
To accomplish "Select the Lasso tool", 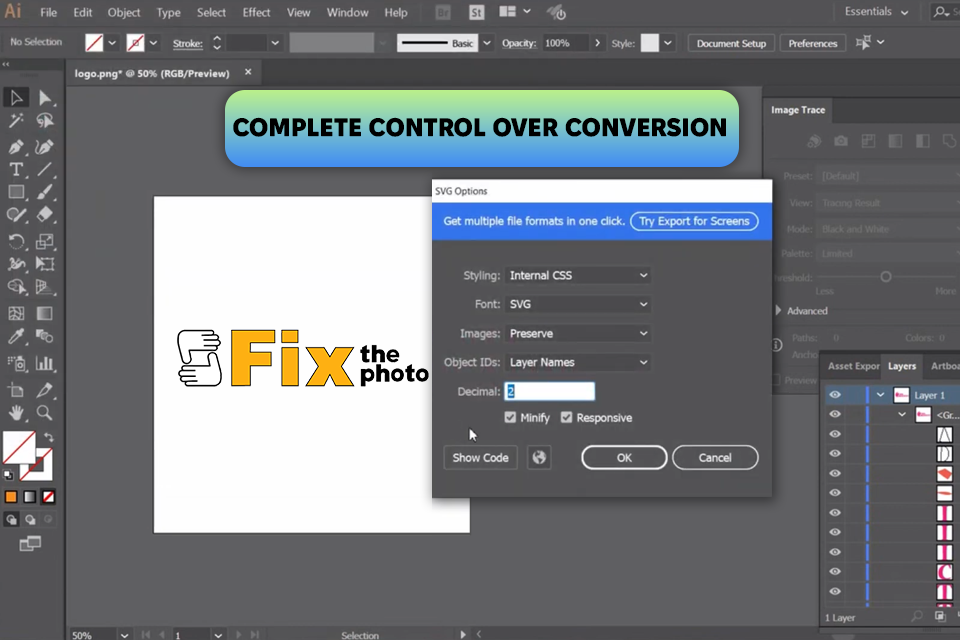I will point(45,121).
